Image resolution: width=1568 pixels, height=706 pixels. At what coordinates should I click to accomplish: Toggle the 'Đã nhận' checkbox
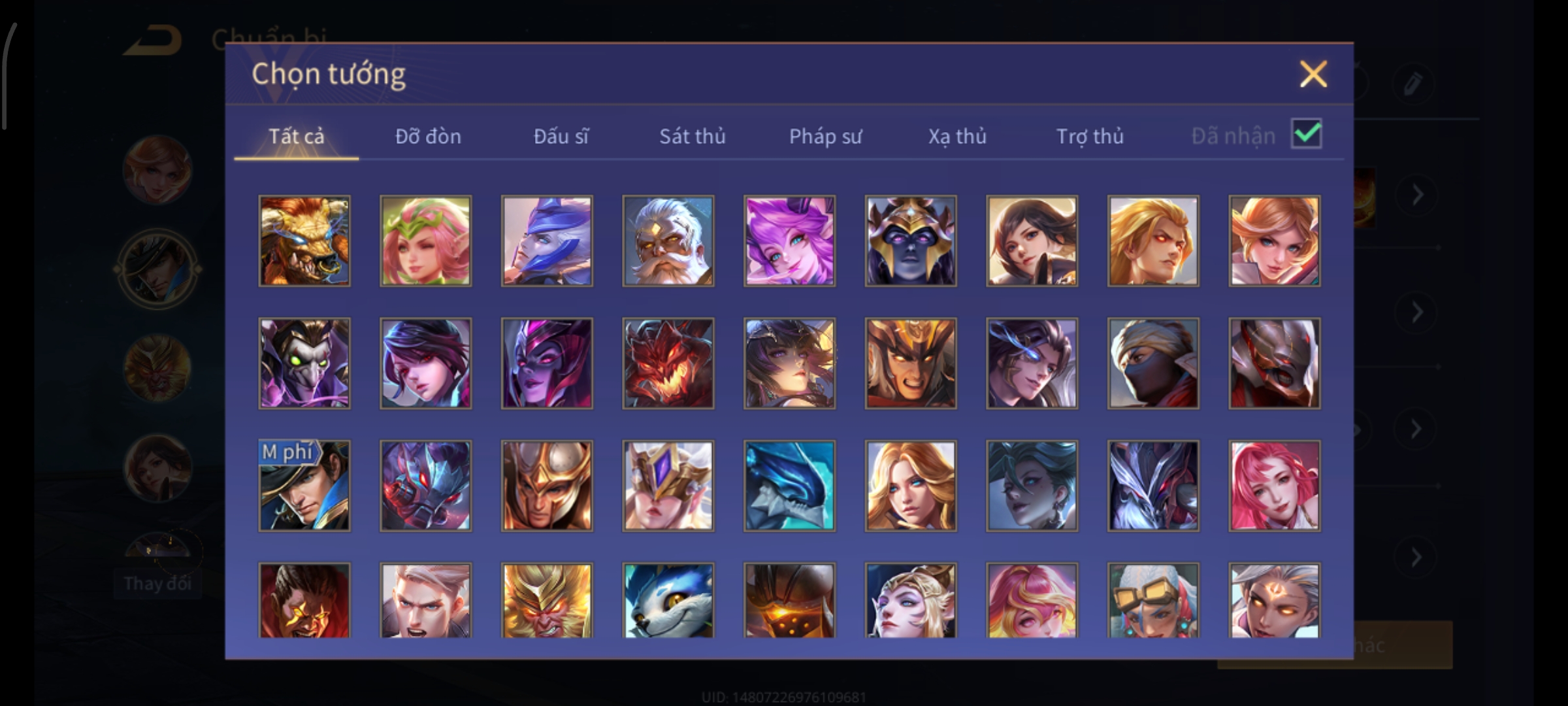tap(1306, 135)
